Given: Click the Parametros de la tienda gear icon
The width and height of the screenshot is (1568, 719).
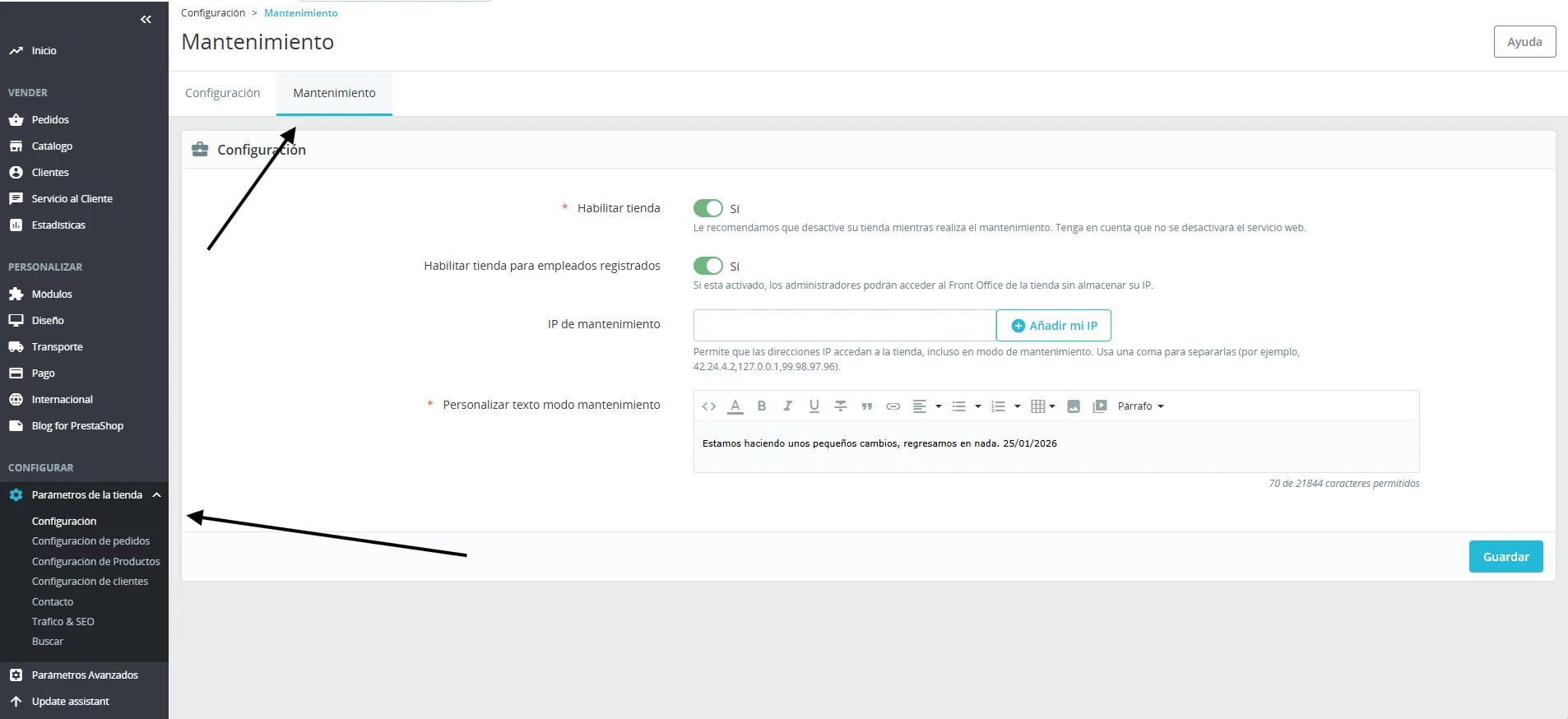Looking at the screenshot, I should (16, 495).
